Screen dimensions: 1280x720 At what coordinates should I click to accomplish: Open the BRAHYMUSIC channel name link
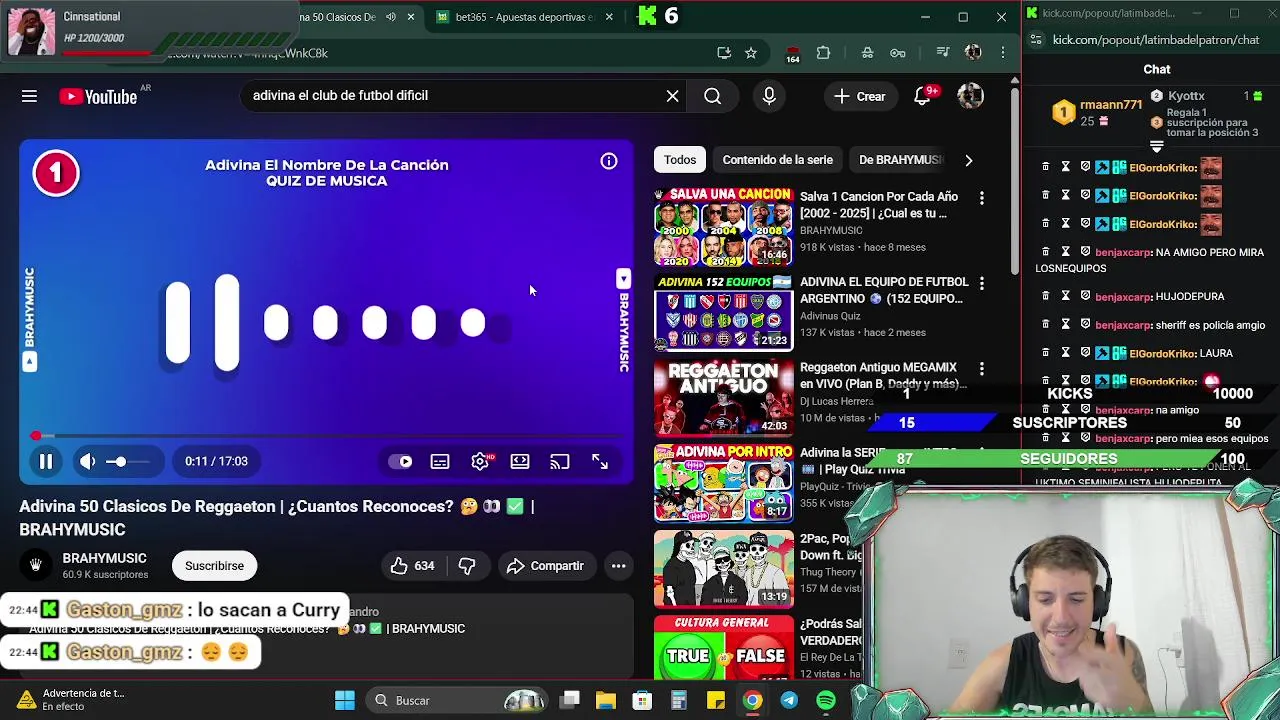[x=104, y=558]
